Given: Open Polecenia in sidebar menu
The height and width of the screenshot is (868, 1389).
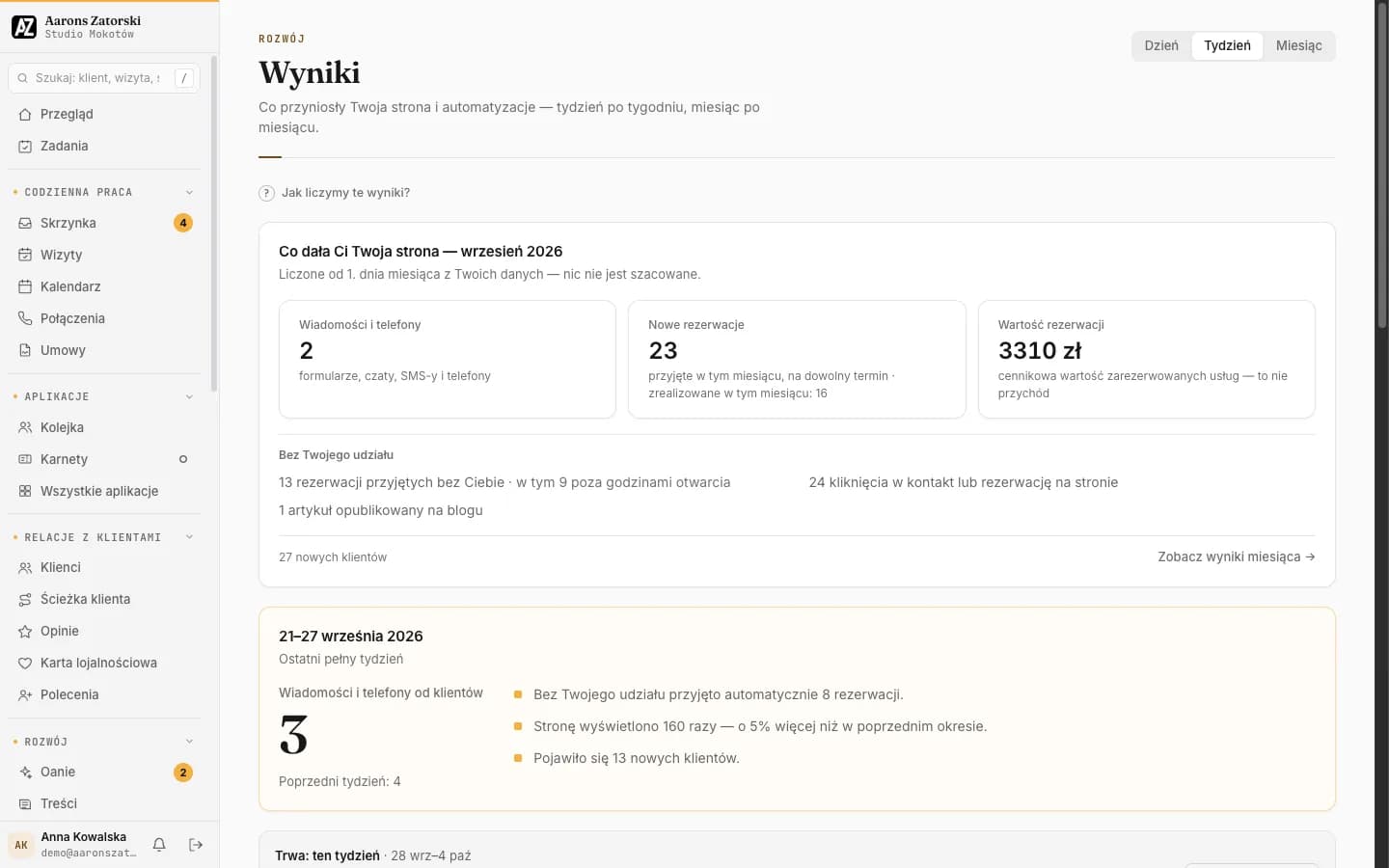Looking at the screenshot, I should [x=104, y=694].
